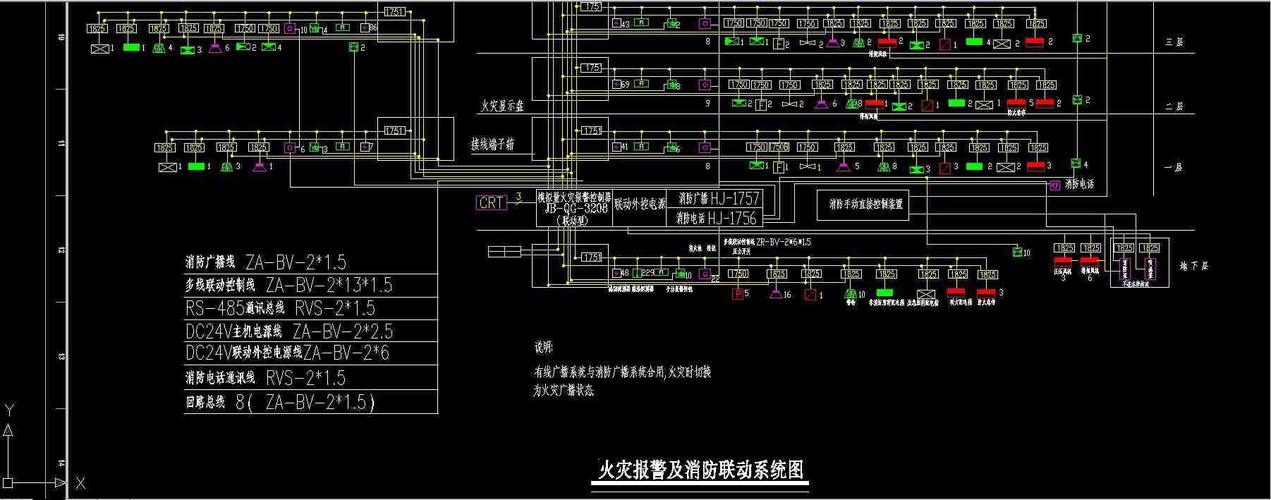The image size is (1271, 500).
Task: Select the 联动外控电源 power block
Action: tap(642, 205)
